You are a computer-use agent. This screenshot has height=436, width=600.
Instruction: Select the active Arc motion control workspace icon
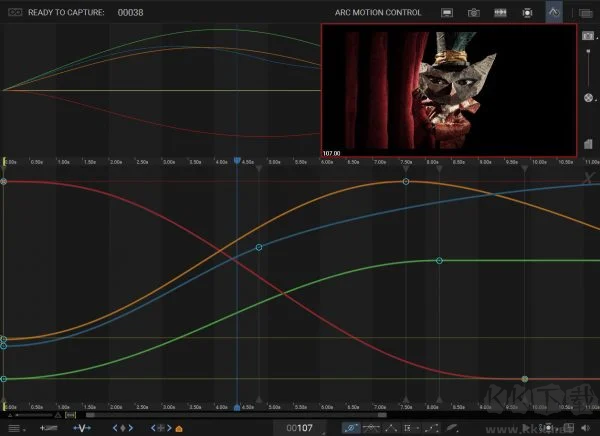(554, 12)
